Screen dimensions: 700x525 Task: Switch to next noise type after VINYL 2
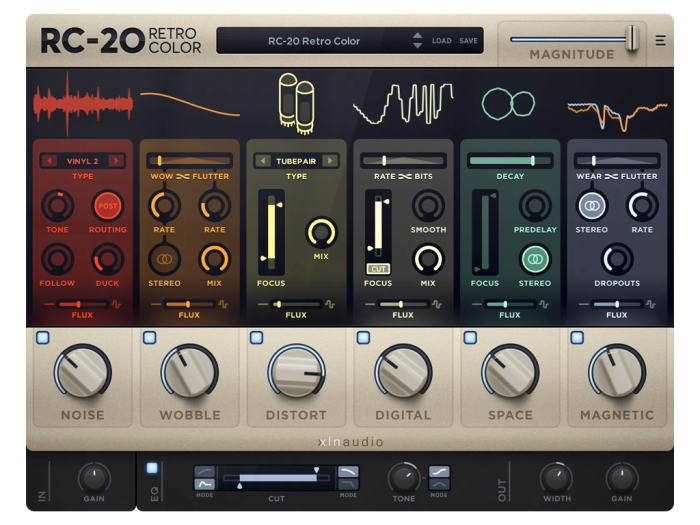[116, 161]
